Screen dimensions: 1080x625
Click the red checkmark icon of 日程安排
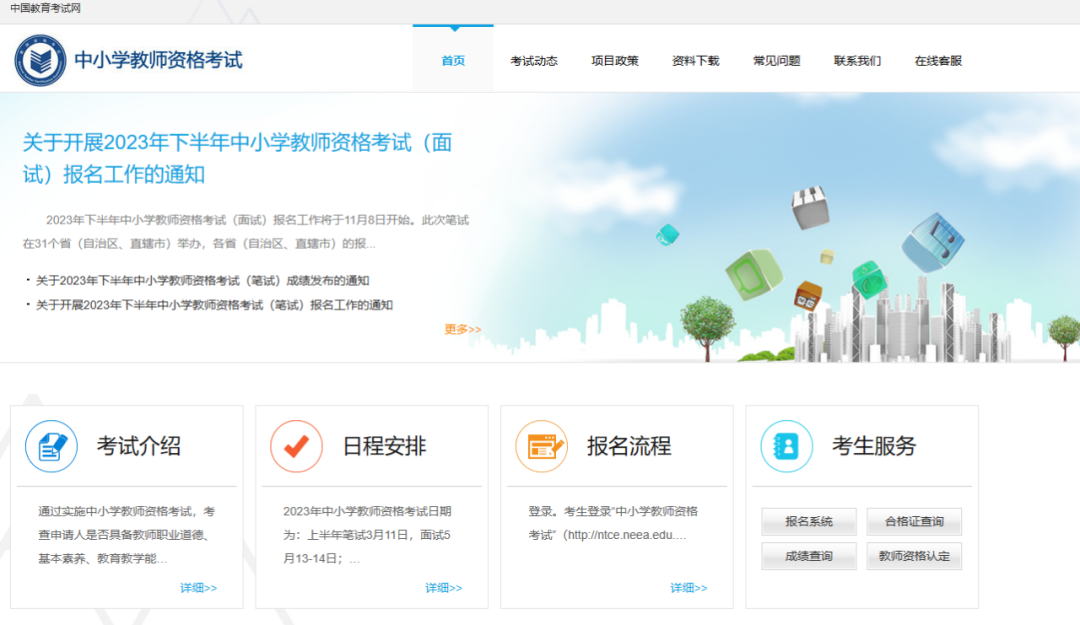(296, 446)
